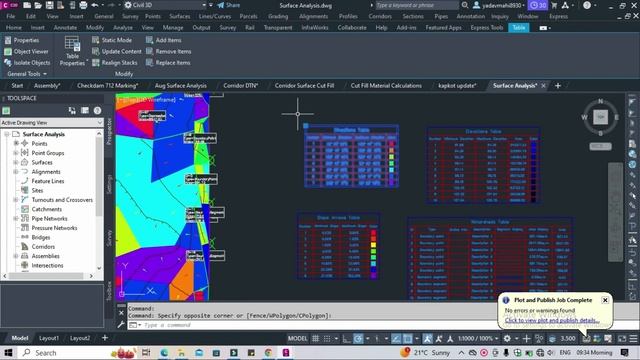
Task: Click Remove Items icon
Action: (149, 51)
